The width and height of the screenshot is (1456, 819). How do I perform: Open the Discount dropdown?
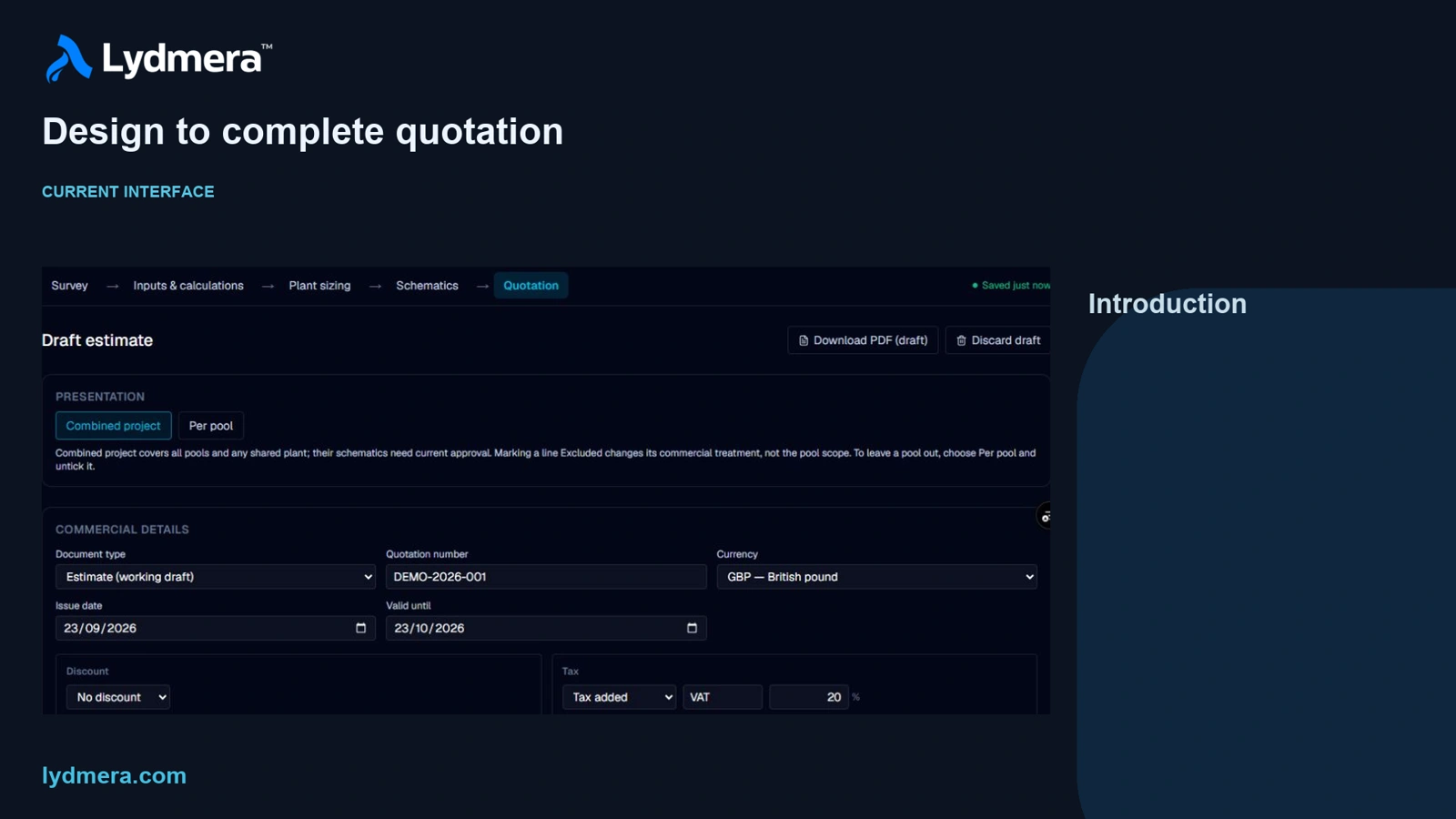118,697
